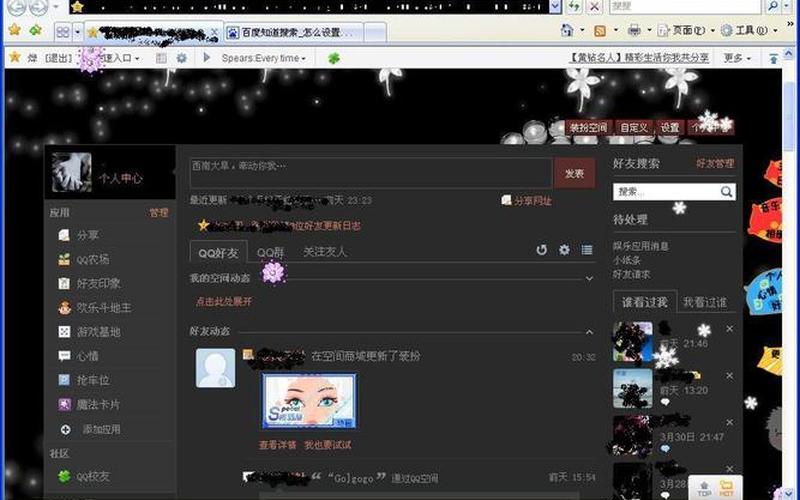
Task: Click 点击此处展开 link
Action: [224, 302]
